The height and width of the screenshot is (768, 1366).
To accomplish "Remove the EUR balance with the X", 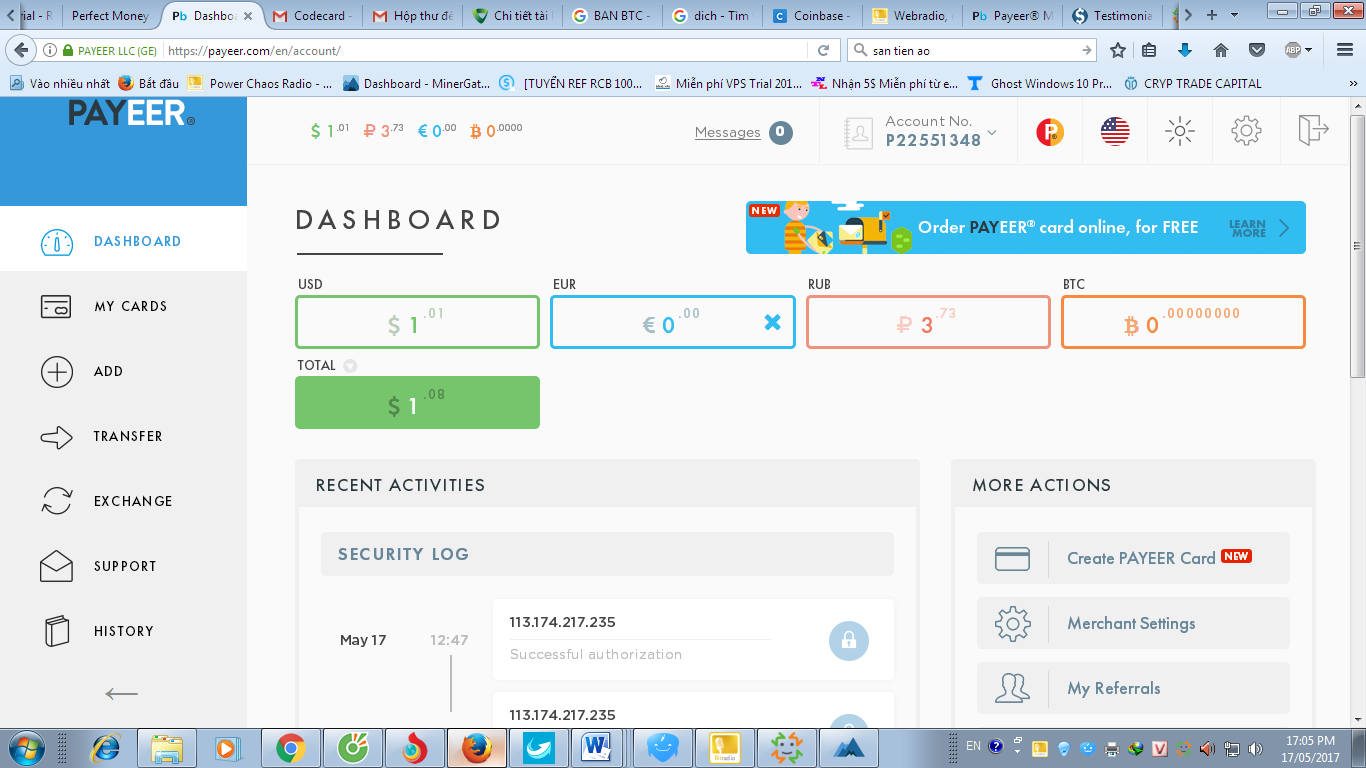I will pos(772,322).
